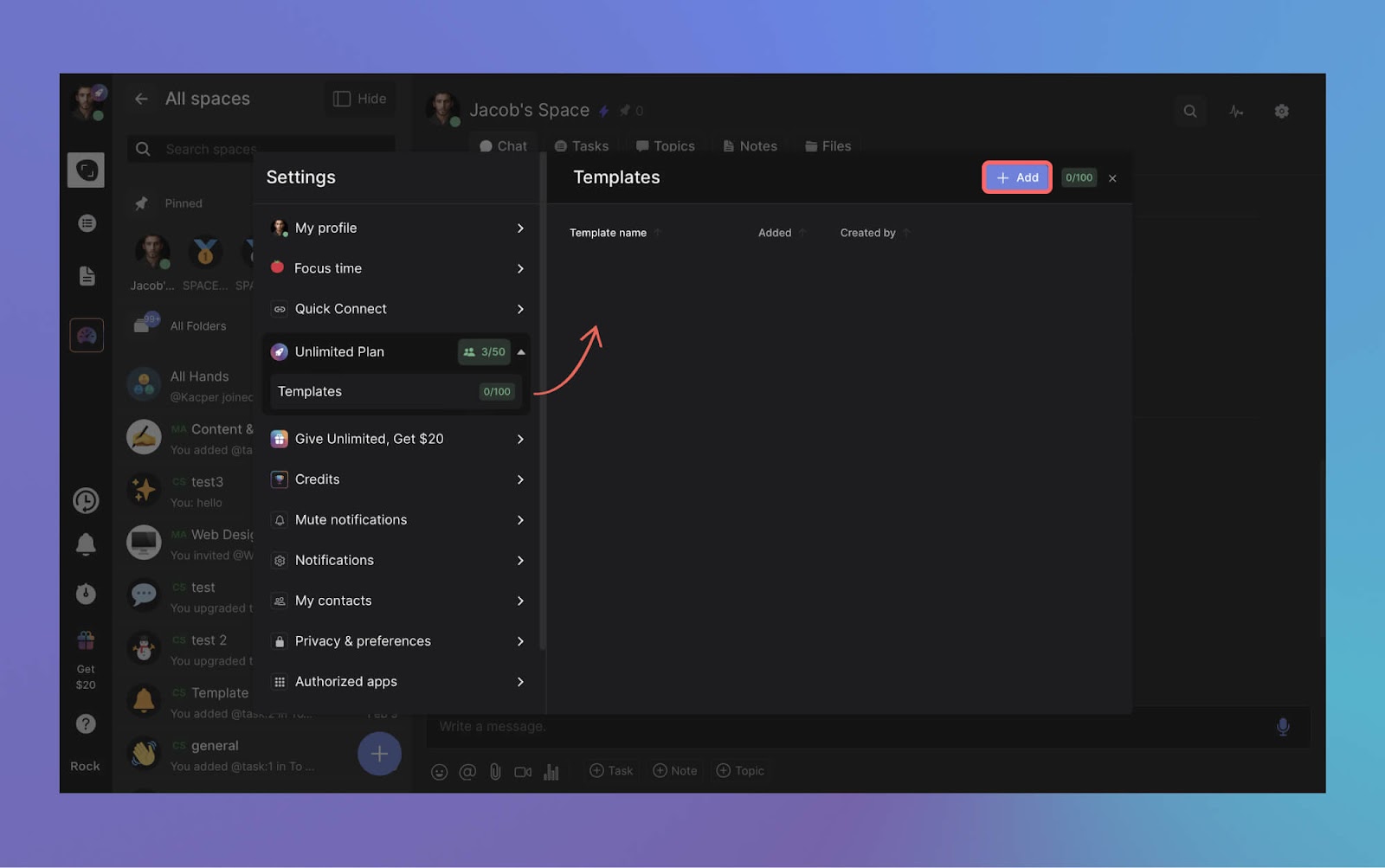This screenshot has height=868, width=1385.
Task: Sort by Added column
Action: tap(782, 233)
